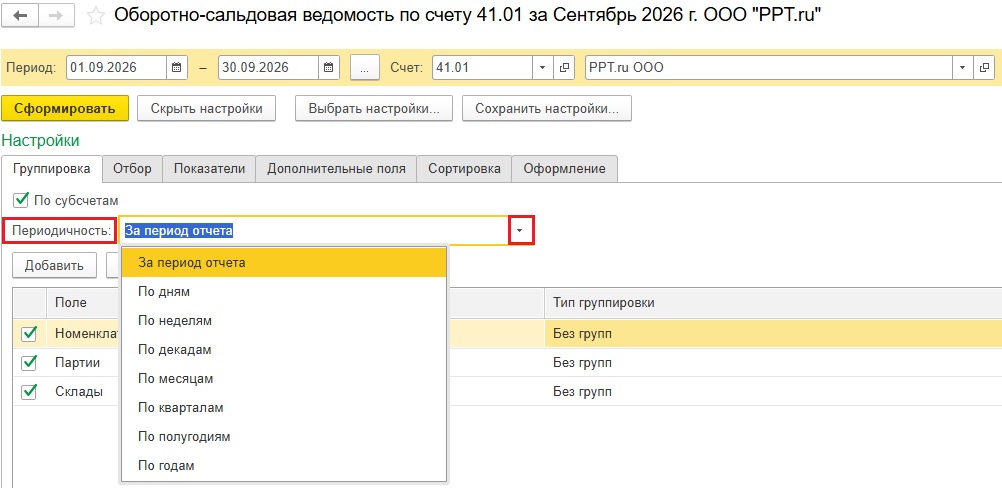Choose По дням periodicity option
The height and width of the screenshot is (488, 1002).
tap(284, 291)
